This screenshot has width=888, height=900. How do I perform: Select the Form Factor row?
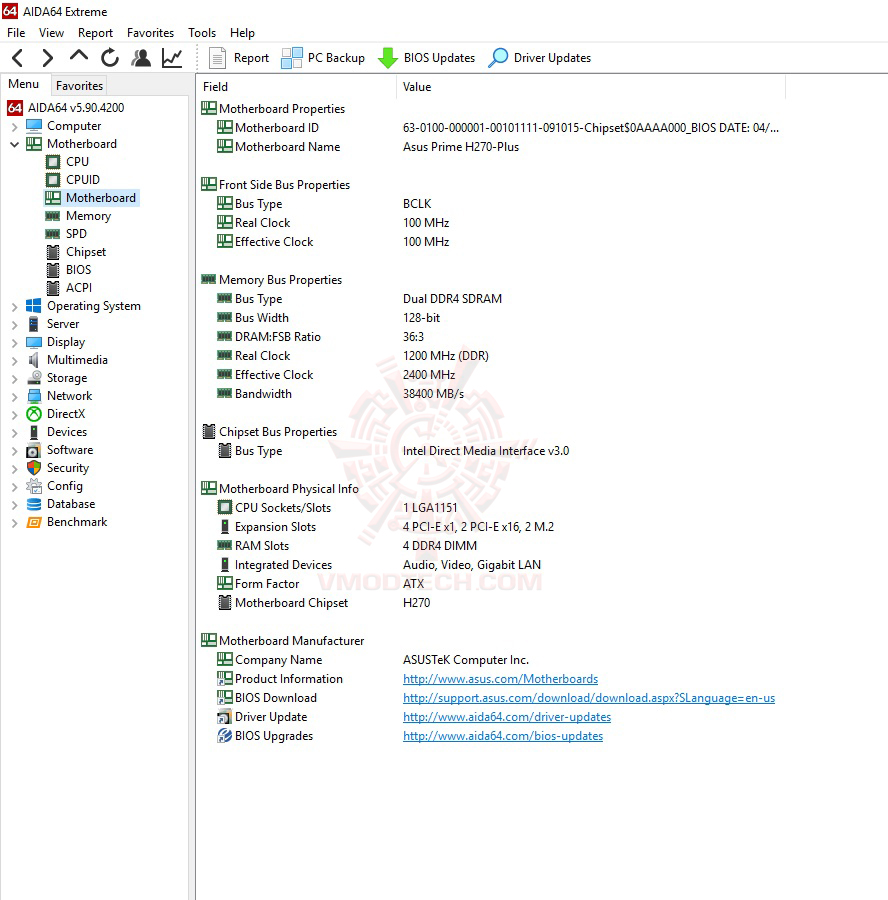(x=494, y=584)
